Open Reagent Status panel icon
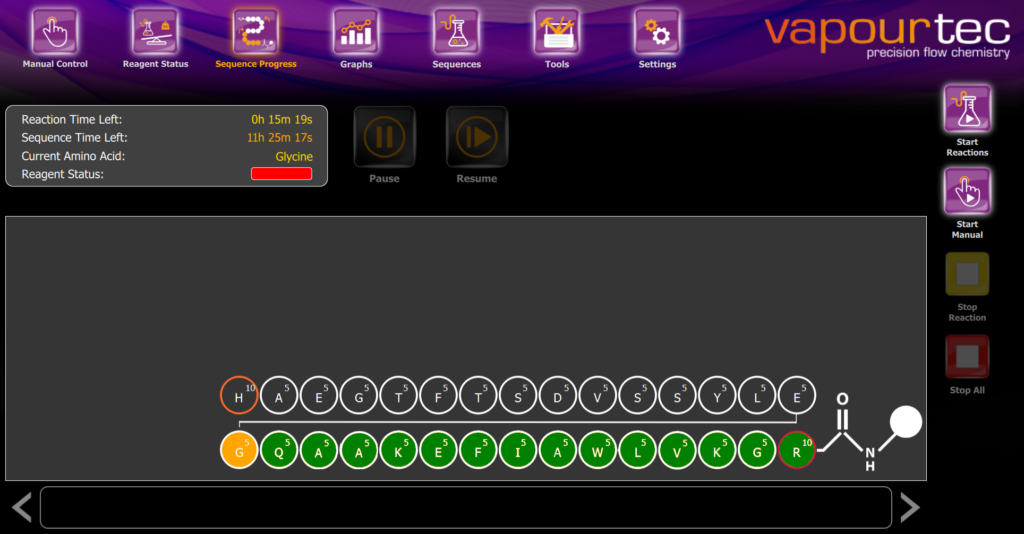The image size is (1024, 534). [x=155, y=32]
